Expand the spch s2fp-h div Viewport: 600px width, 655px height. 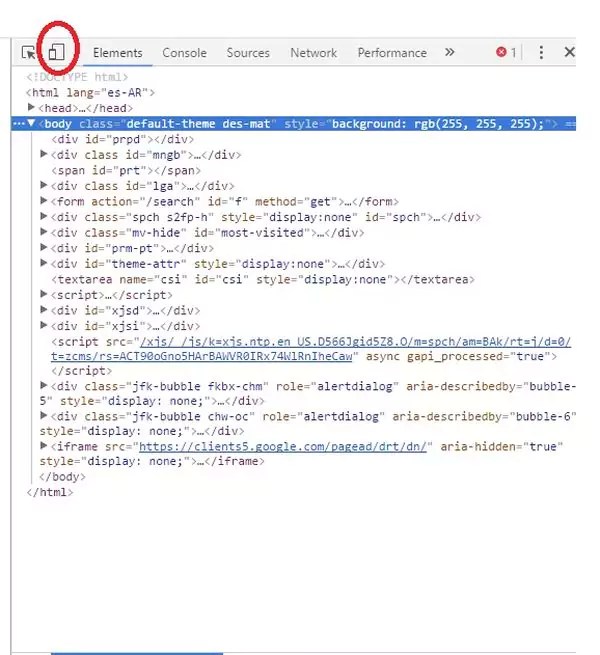[x=43, y=216]
